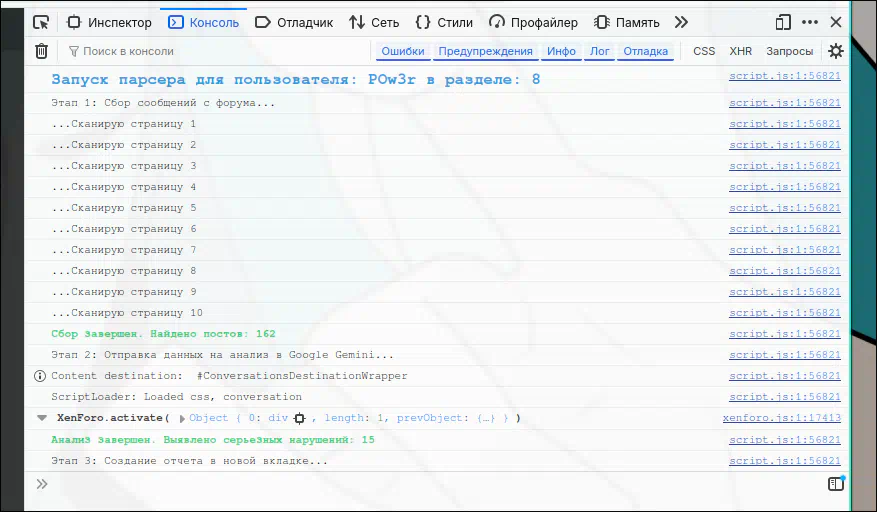Open xenforo.js:1:17413 source link
This screenshot has width=877, height=512.
coord(781,418)
